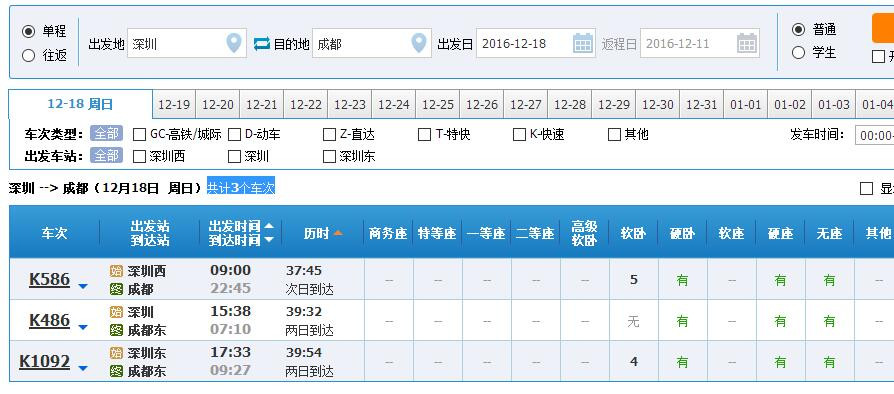Click 无座 有 availability for K1092
Image resolution: width=894 pixels, height=394 pixels.
[x=830, y=362]
